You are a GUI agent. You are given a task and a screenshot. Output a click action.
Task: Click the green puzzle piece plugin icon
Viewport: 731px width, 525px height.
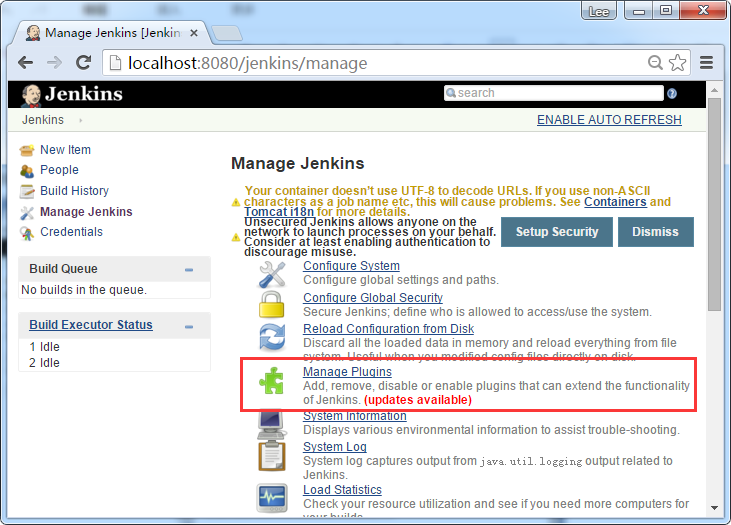pos(272,380)
